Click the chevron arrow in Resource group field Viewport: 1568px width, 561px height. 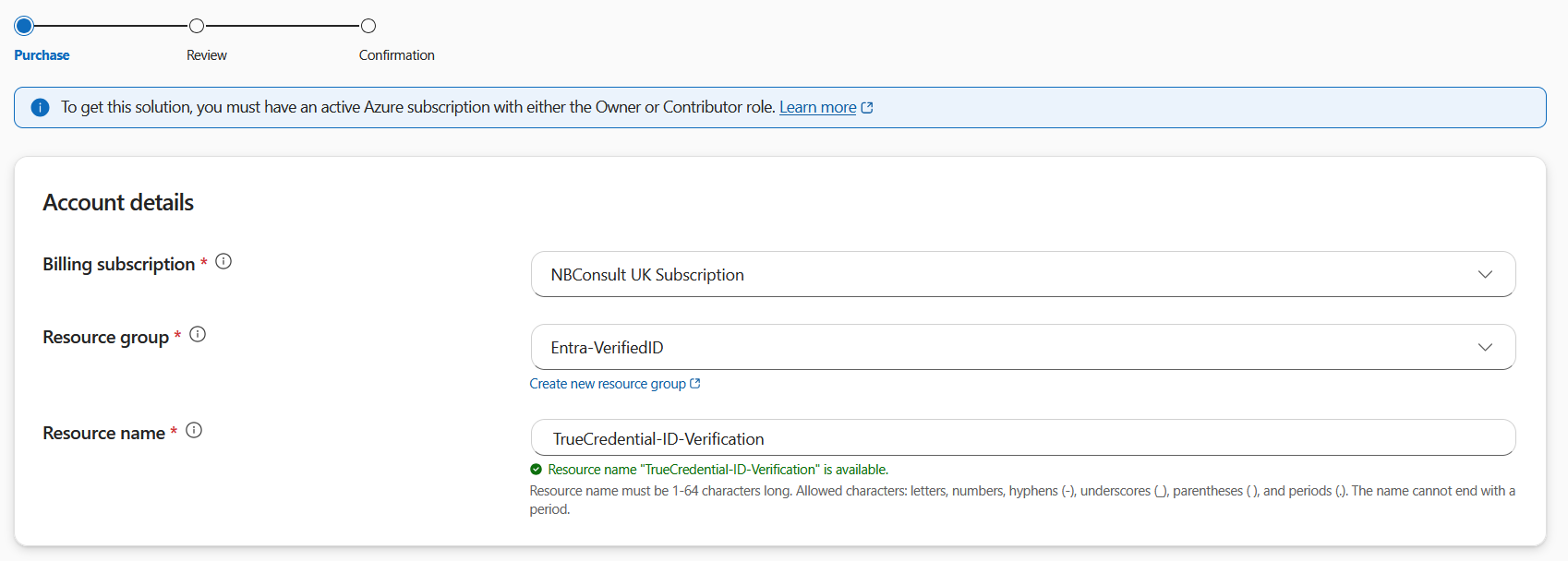coord(1485,348)
